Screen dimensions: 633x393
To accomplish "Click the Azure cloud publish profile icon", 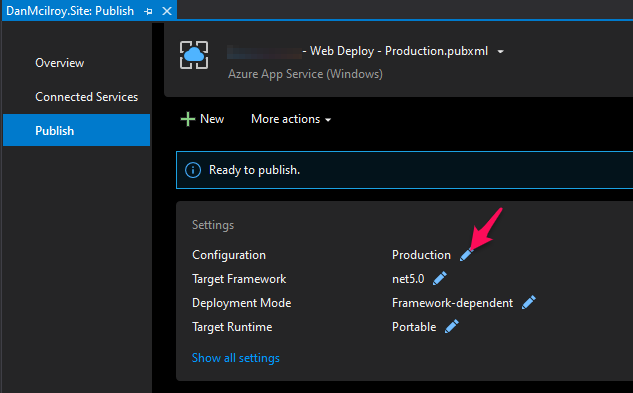I will [x=194, y=55].
